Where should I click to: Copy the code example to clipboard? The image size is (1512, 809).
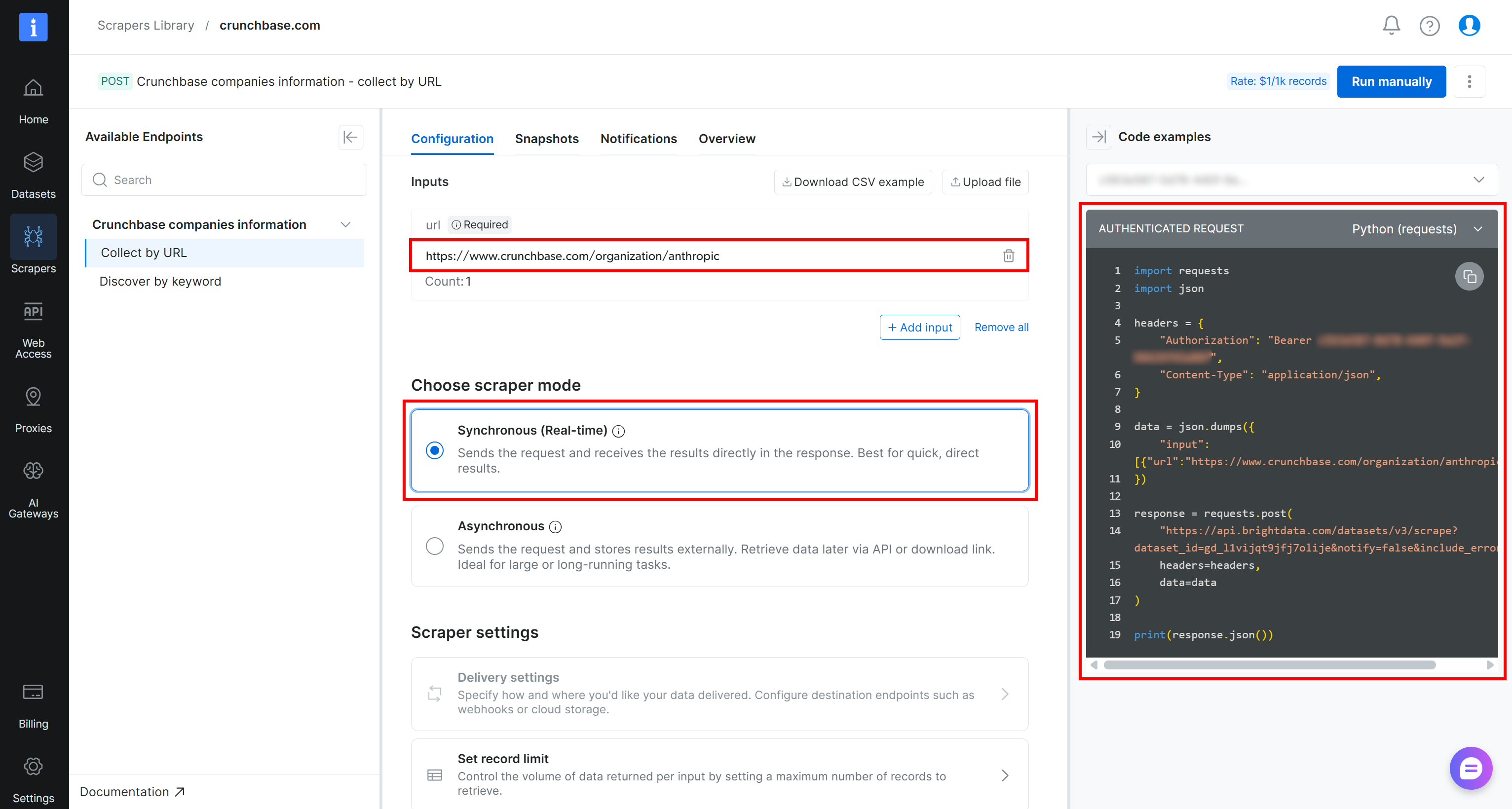1469,276
